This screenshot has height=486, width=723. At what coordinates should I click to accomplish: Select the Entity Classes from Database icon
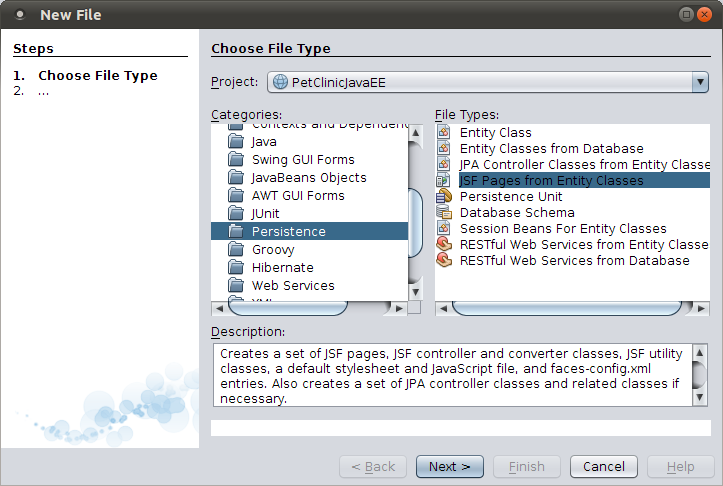[444, 149]
